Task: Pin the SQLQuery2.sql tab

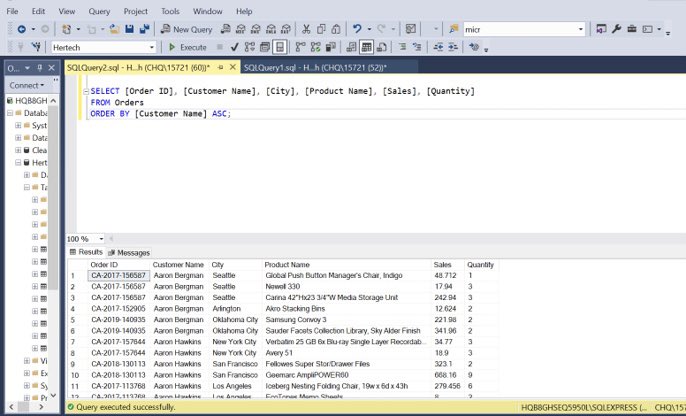Action: point(220,67)
